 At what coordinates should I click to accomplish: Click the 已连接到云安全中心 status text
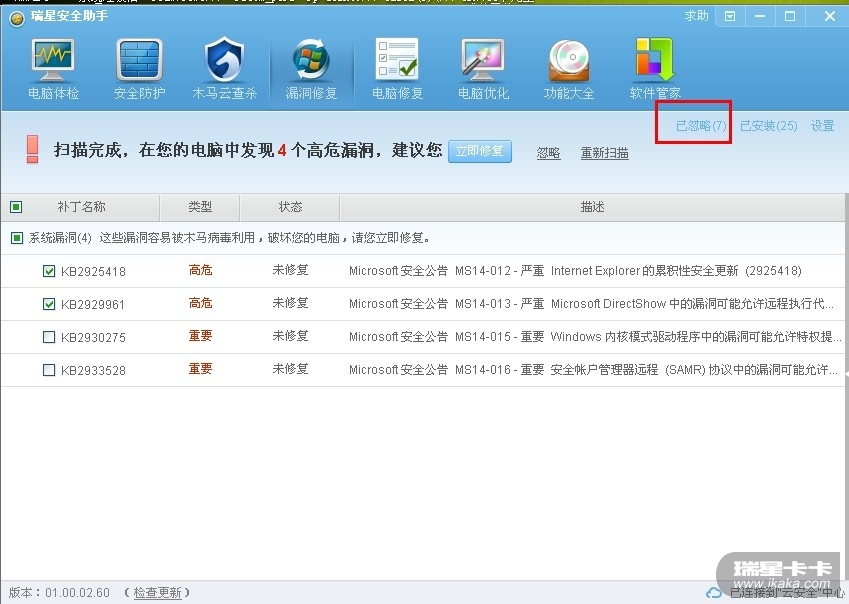click(787, 593)
